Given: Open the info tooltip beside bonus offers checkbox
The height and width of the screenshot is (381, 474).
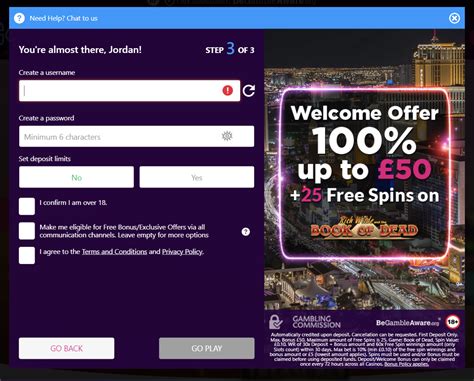Looking at the screenshot, I should (246, 232).
